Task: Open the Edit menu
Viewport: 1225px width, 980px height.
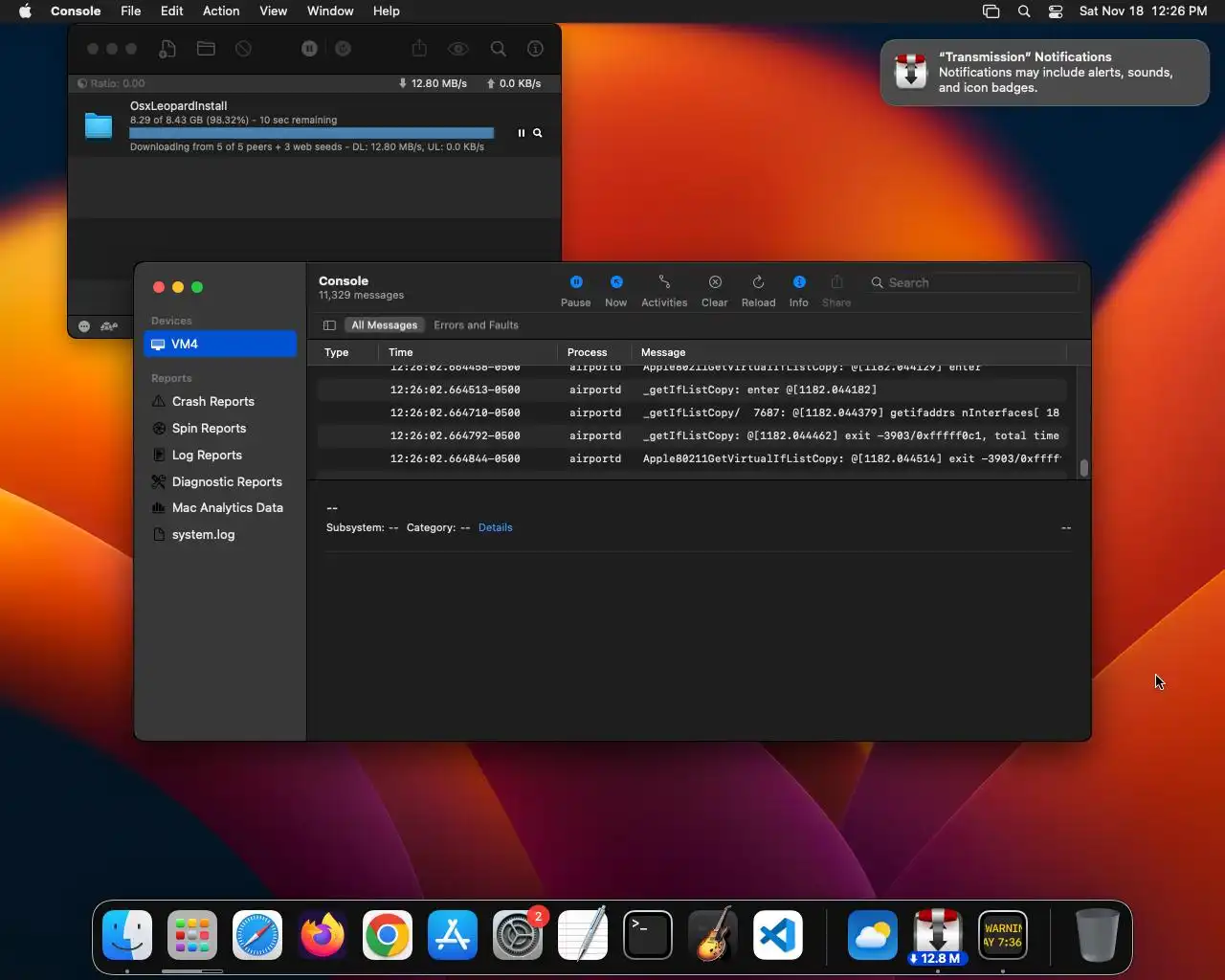Action: click(x=172, y=11)
